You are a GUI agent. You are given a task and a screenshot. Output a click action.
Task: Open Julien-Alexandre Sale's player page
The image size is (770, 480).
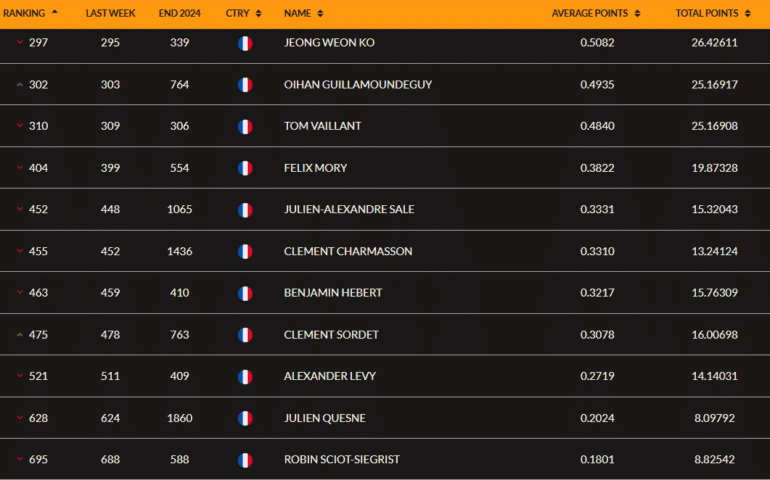(349, 210)
